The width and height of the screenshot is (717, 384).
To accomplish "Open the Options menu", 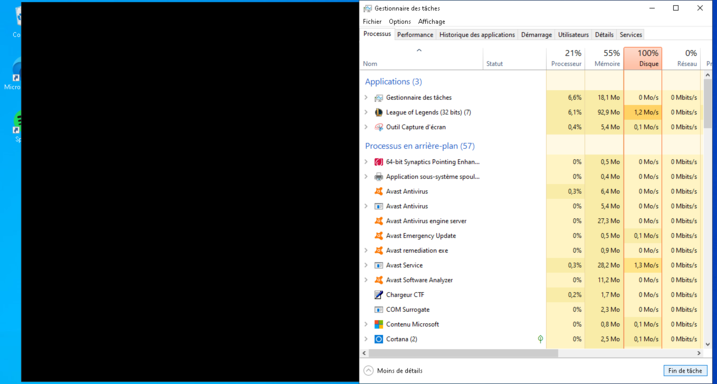I will click(x=400, y=21).
